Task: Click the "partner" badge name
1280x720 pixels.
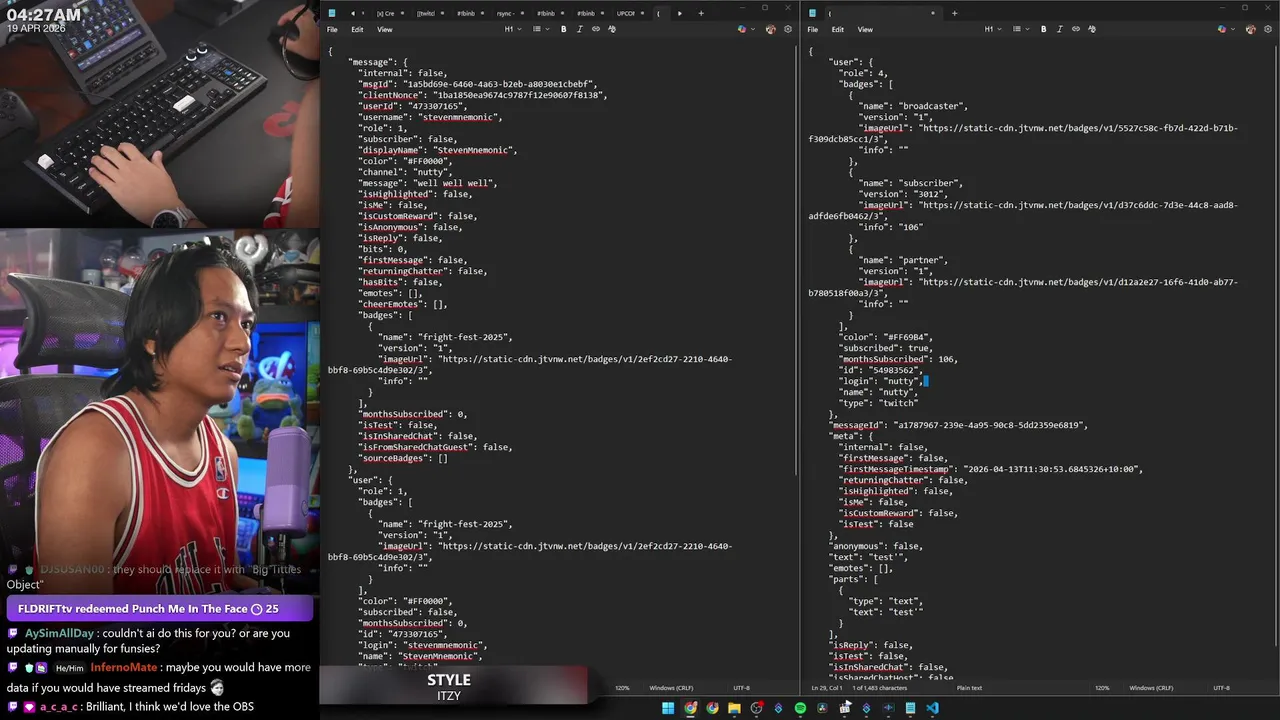Action: click(923, 260)
